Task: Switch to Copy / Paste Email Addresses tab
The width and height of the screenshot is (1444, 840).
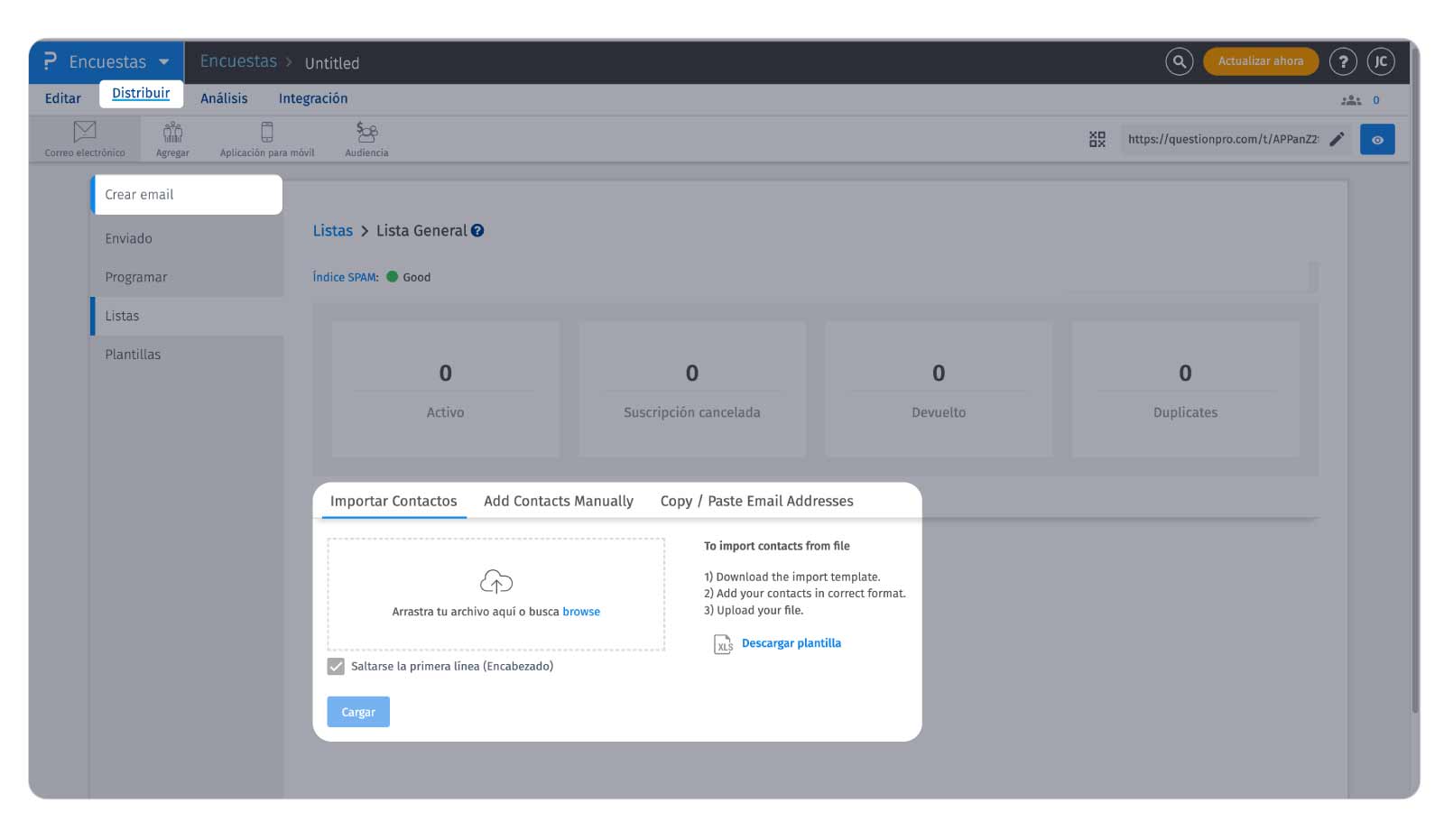Action: click(x=756, y=501)
